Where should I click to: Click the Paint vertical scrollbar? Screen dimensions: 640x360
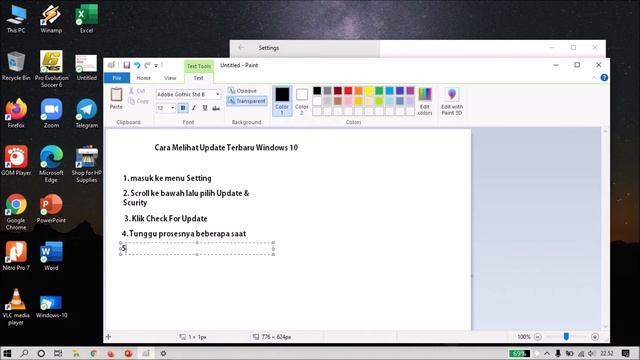(x=605, y=229)
